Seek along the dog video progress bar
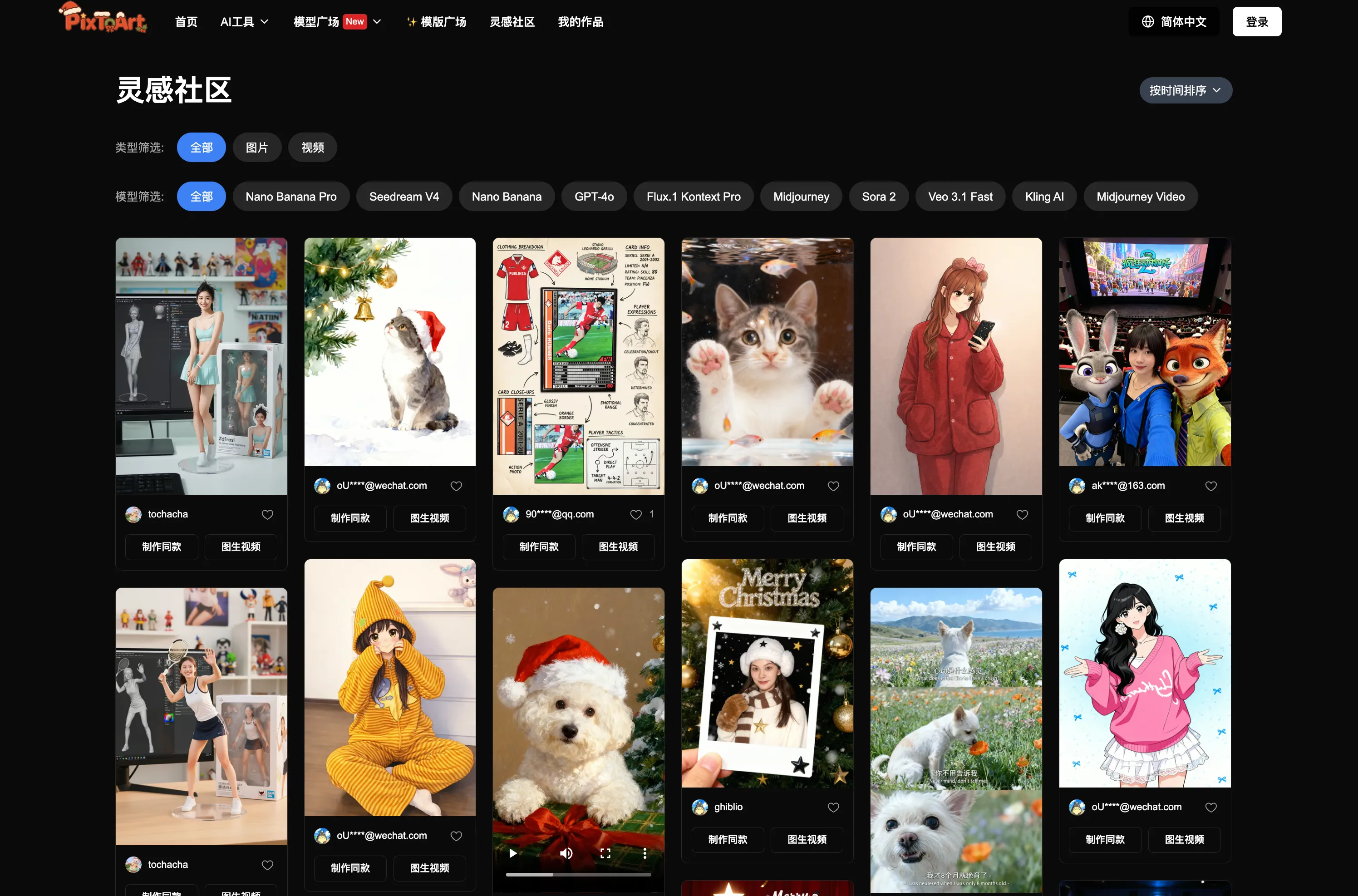The image size is (1358, 896). click(x=578, y=874)
